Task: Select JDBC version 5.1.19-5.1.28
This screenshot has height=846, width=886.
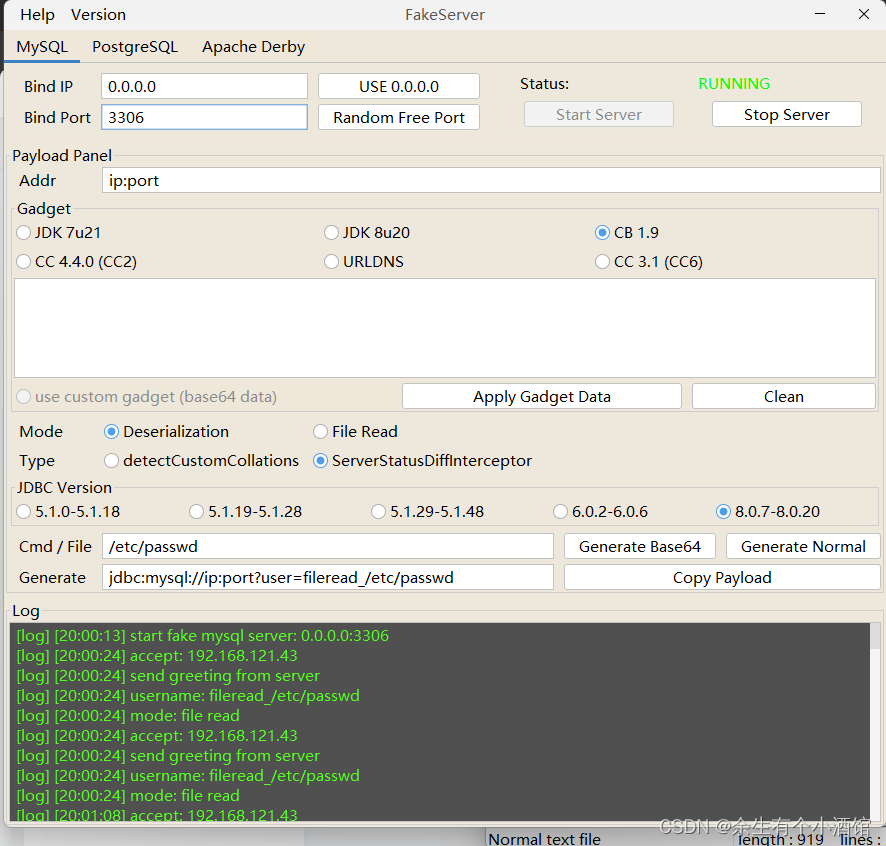Action: pos(246,511)
